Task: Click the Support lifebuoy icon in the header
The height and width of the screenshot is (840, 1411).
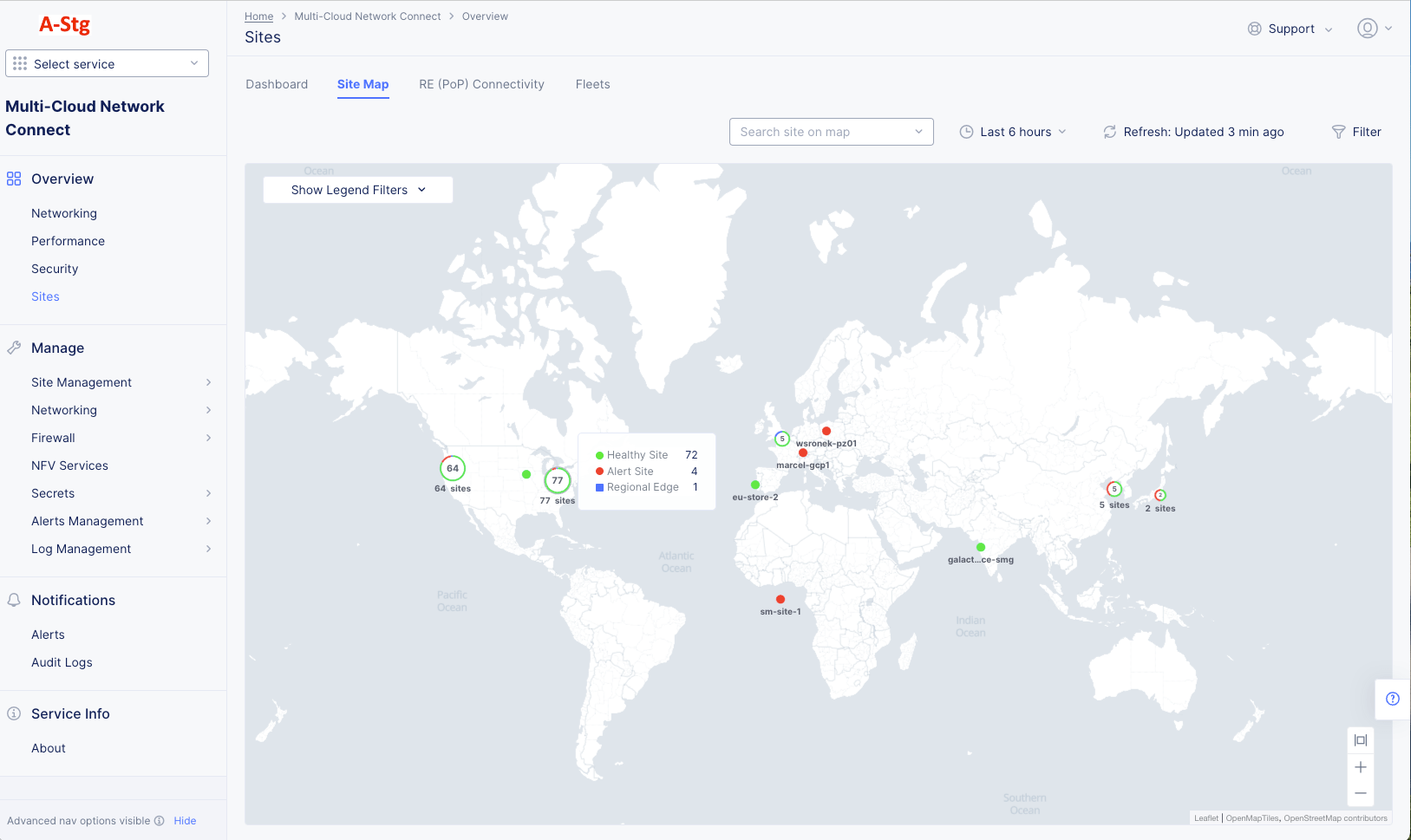Action: (x=1254, y=28)
